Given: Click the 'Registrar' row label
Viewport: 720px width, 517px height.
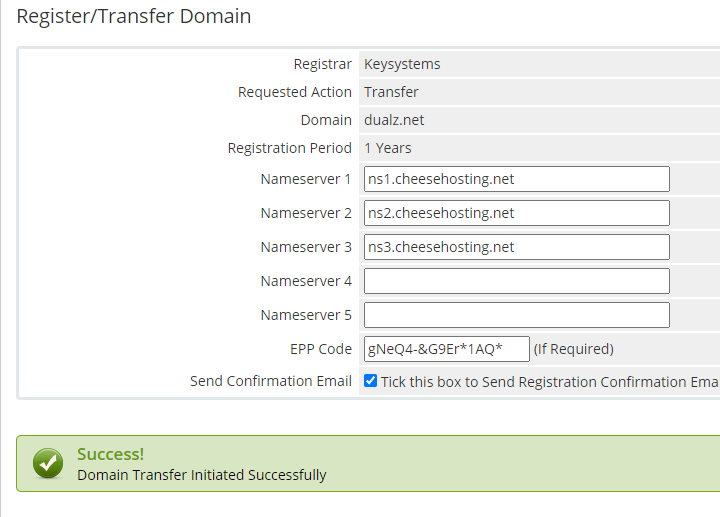Looking at the screenshot, I should pos(322,64).
